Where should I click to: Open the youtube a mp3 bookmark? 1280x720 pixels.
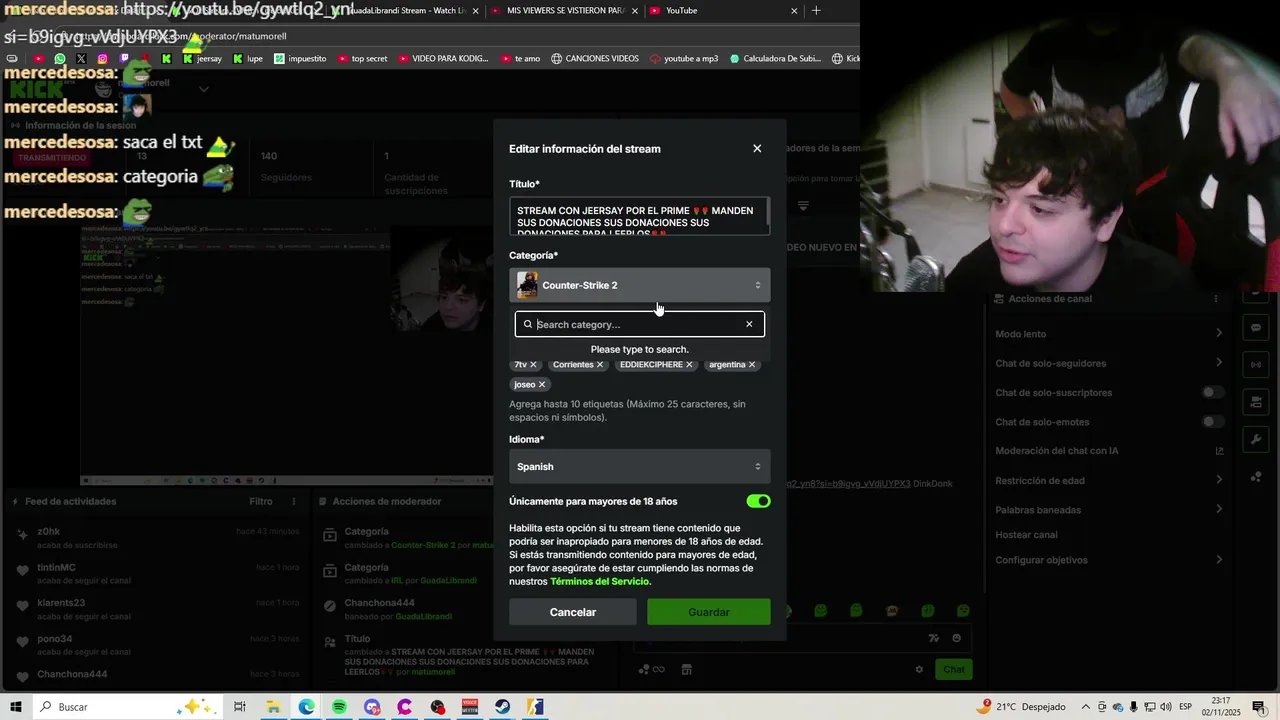tap(684, 59)
